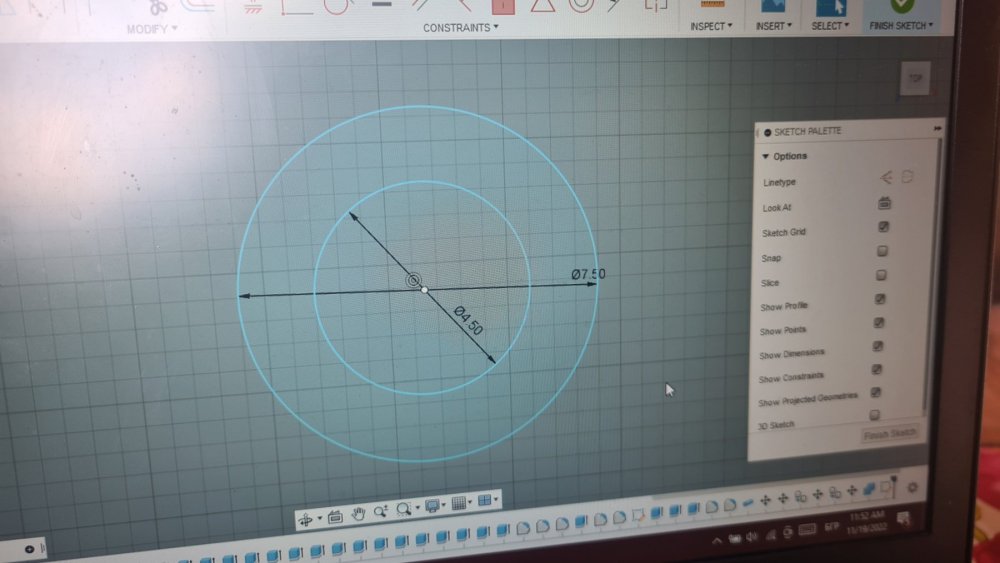The height and width of the screenshot is (563, 1000).
Task: Enable the Snap checkbox
Action: pos(882,252)
